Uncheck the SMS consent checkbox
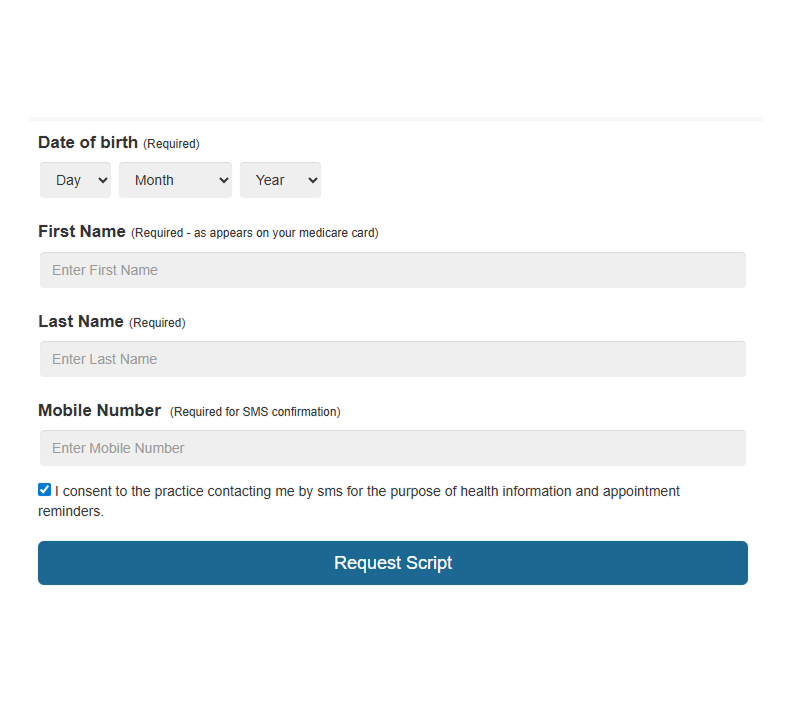792x711 pixels. 45,490
